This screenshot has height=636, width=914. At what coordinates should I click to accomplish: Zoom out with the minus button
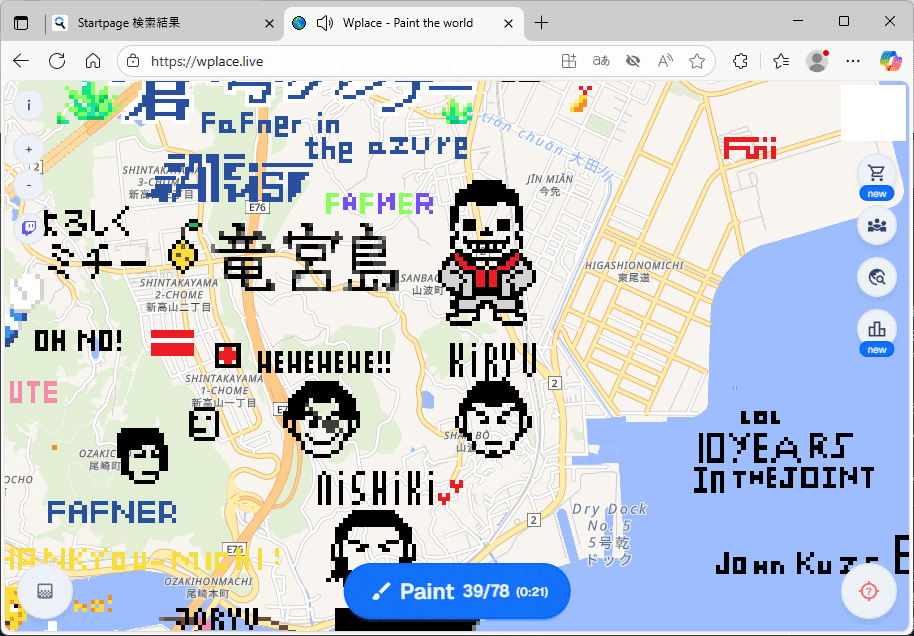click(x=28, y=185)
